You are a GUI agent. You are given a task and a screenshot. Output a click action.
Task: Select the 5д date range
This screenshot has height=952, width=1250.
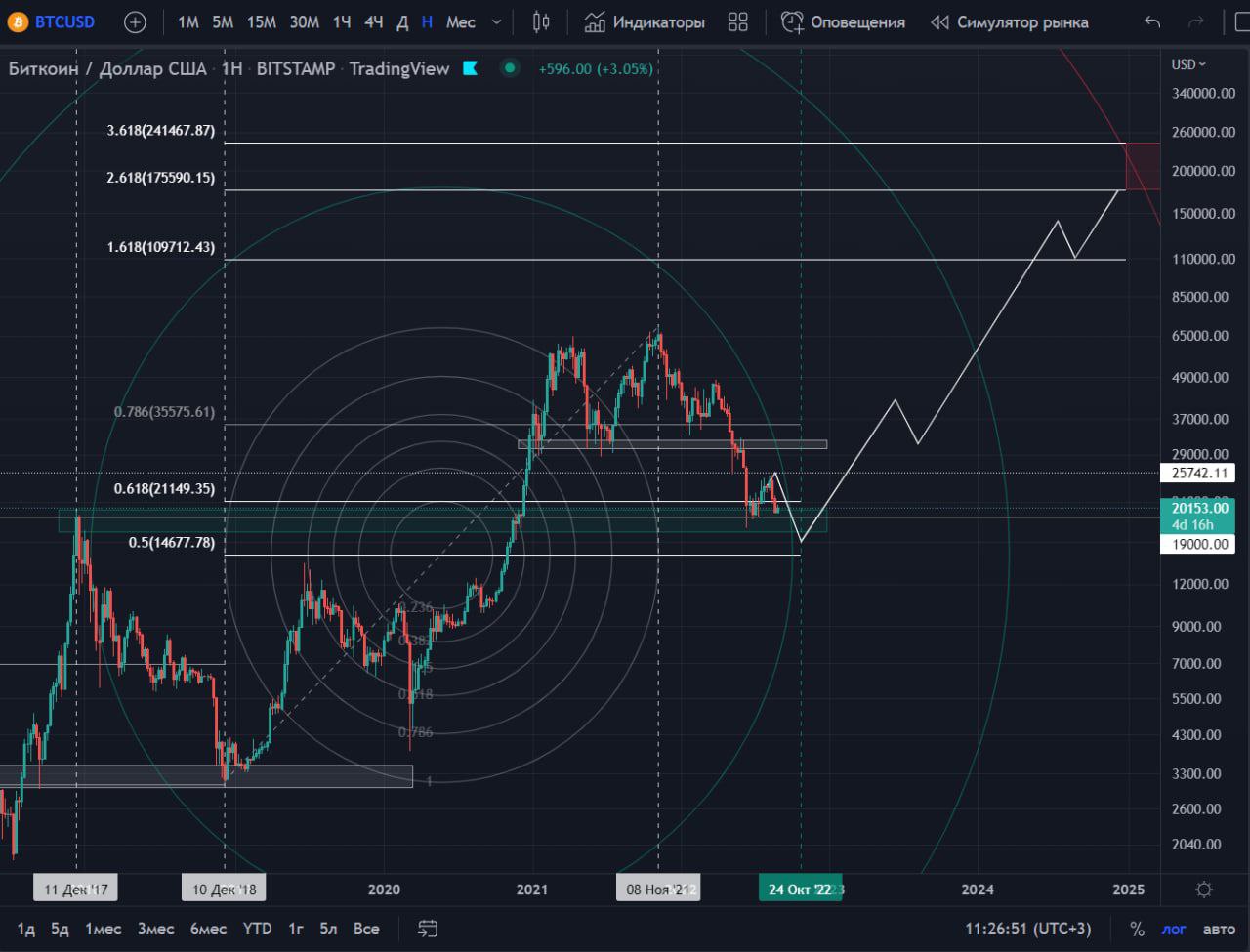[61, 929]
